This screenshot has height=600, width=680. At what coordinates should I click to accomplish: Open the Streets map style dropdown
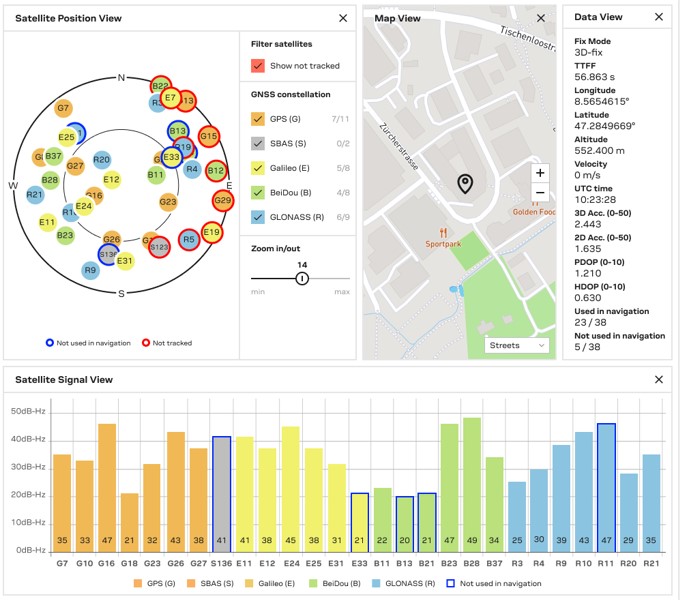tap(517, 345)
